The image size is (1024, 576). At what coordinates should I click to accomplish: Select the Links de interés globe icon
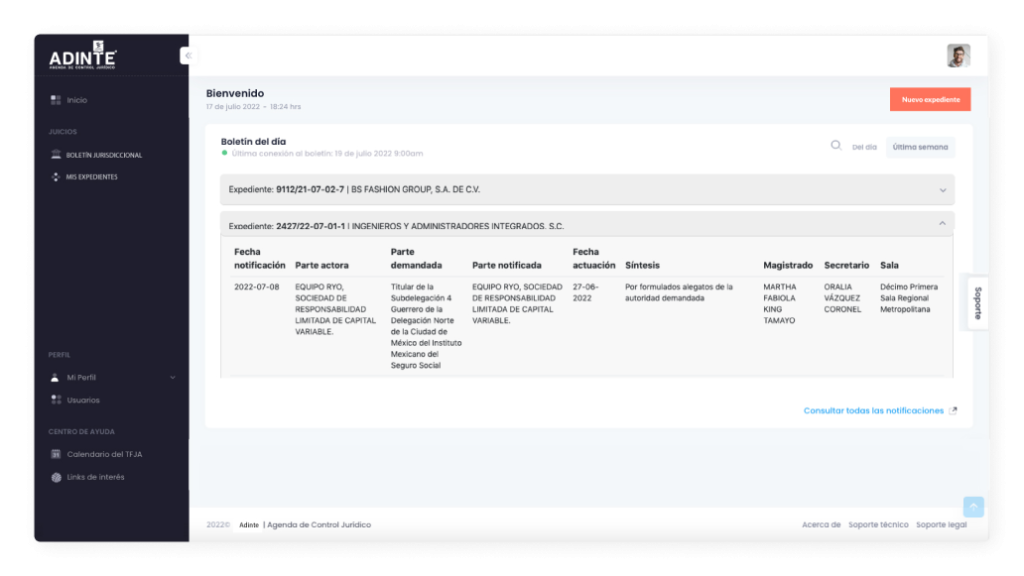click(x=54, y=477)
